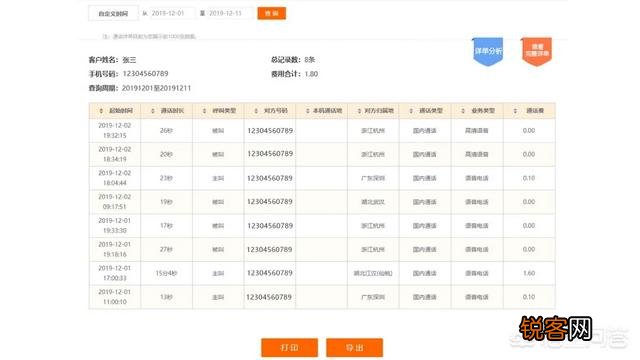This screenshot has height=360, width=640.
Task: Select the row starting 2019-12-02 18:04:44
Action: 322,178
